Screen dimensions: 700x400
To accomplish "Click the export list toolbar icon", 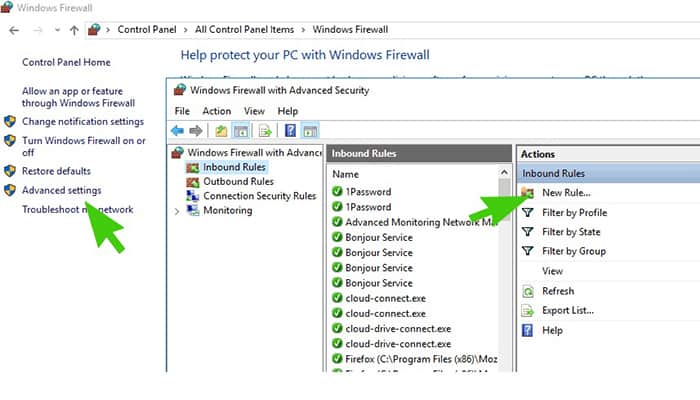I will click(265, 130).
